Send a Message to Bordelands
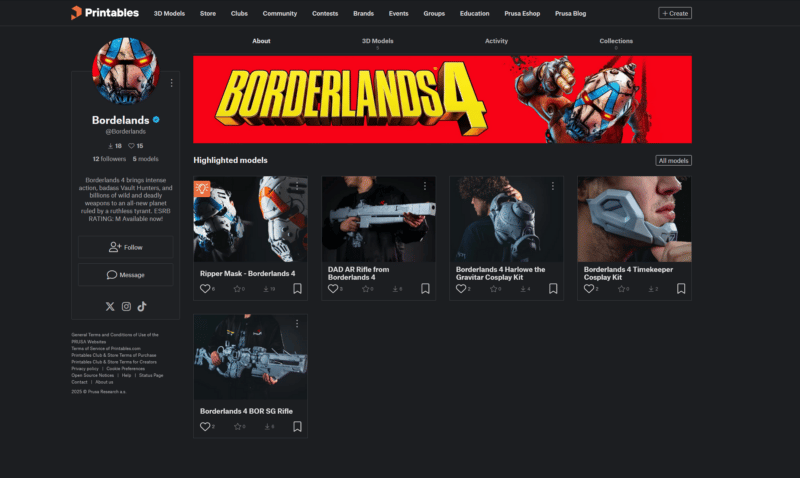 point(126,274)
